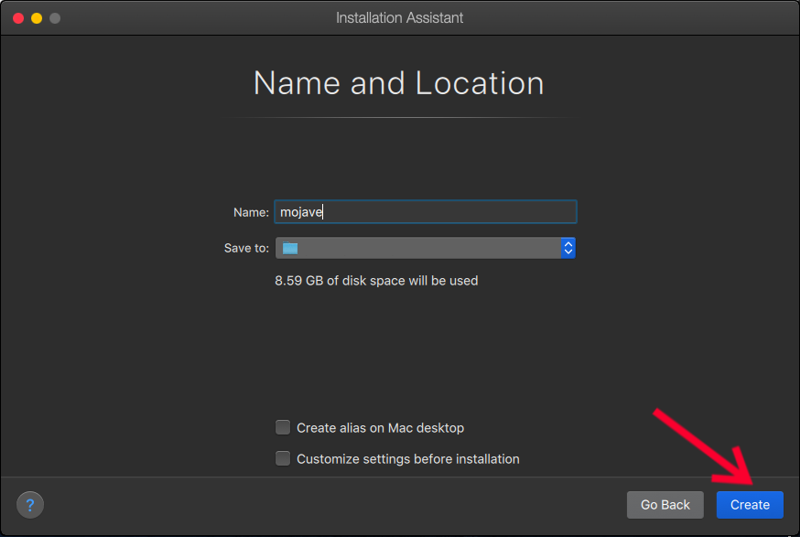Click the Installation Assistant window title
The image size is (800, 537).
pyautogui.click(x=399, y=18)
